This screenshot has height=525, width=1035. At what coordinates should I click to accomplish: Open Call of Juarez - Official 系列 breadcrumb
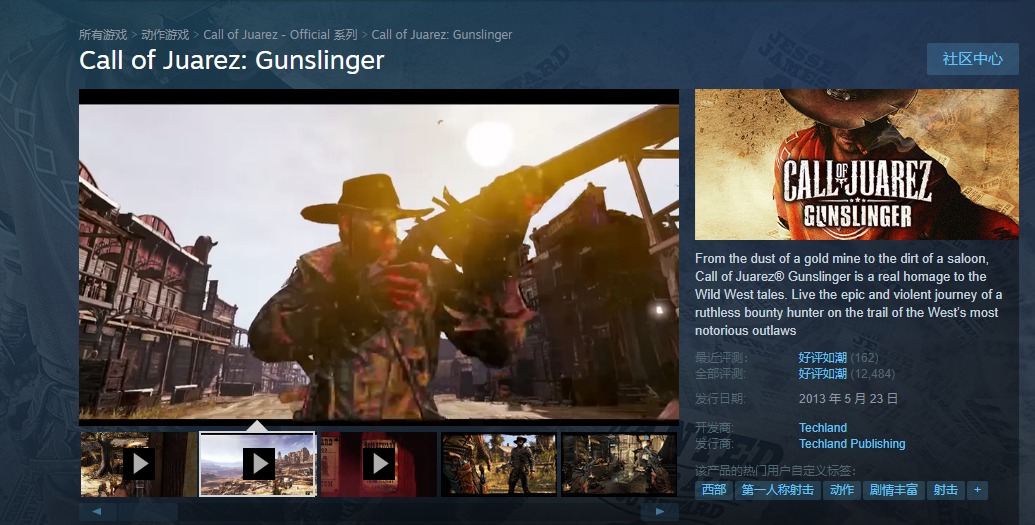[281, 34]
